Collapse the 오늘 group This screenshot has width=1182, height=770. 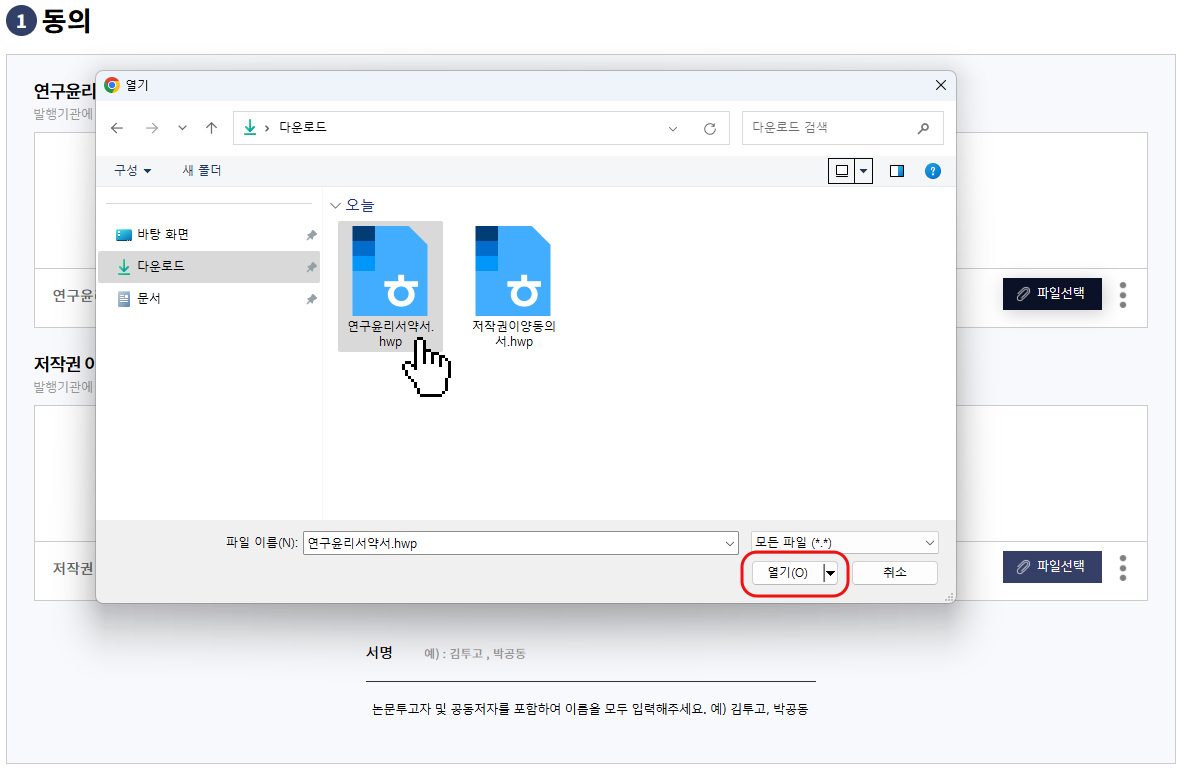pyautogui.click(x=335, y=205)
